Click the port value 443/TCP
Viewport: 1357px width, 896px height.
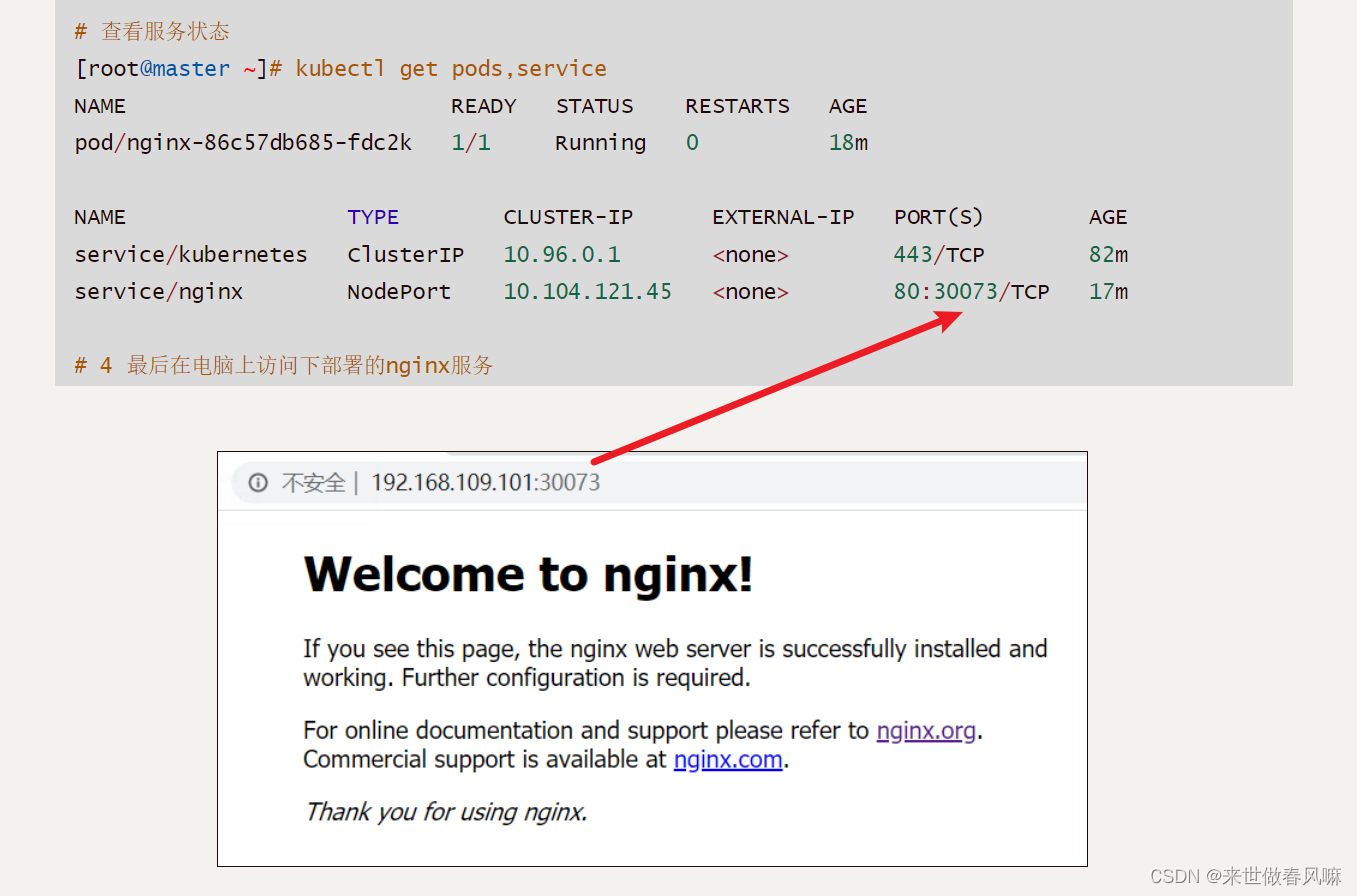tap(939, 254)
